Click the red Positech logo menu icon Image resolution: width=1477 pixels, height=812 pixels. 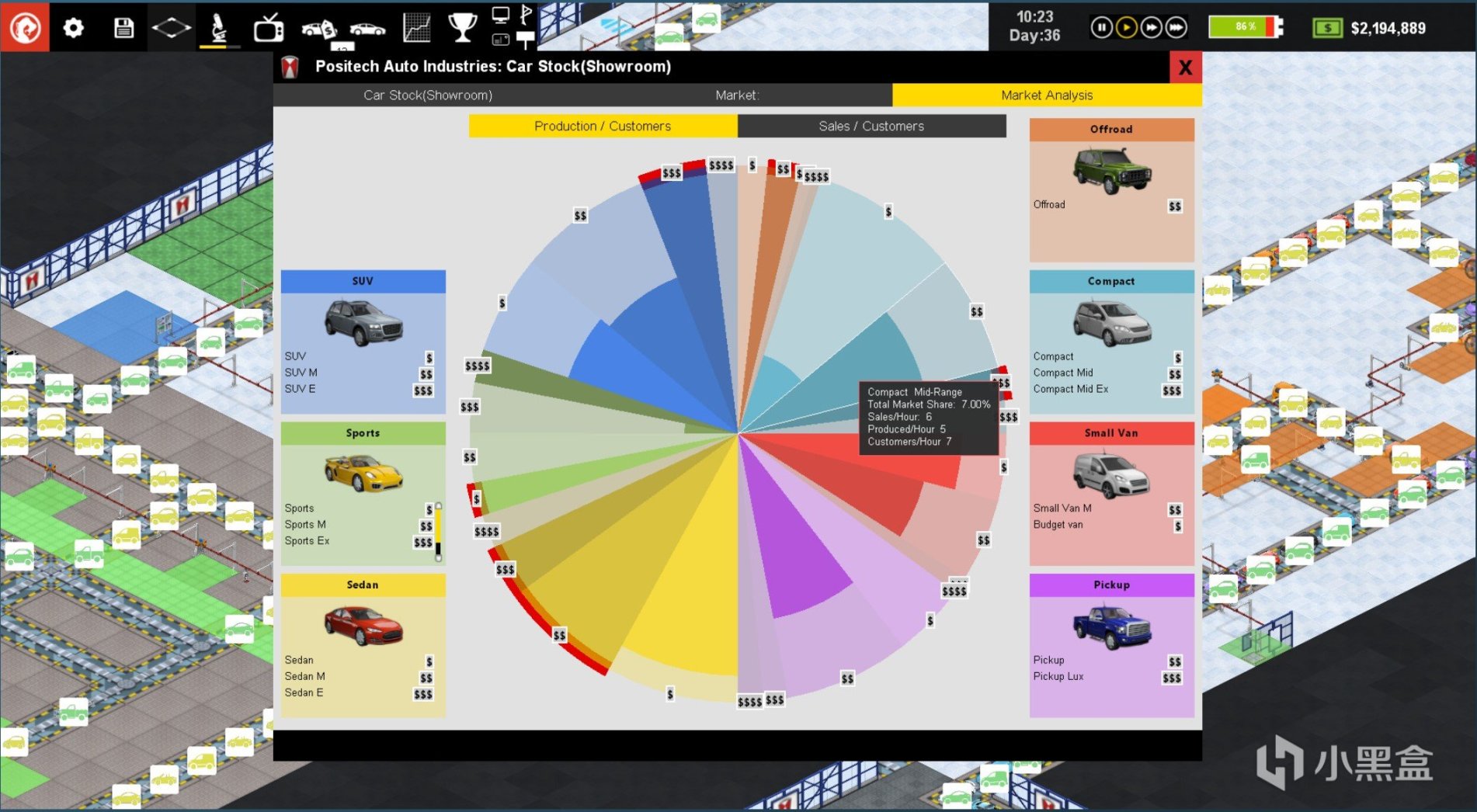[25, 28]
